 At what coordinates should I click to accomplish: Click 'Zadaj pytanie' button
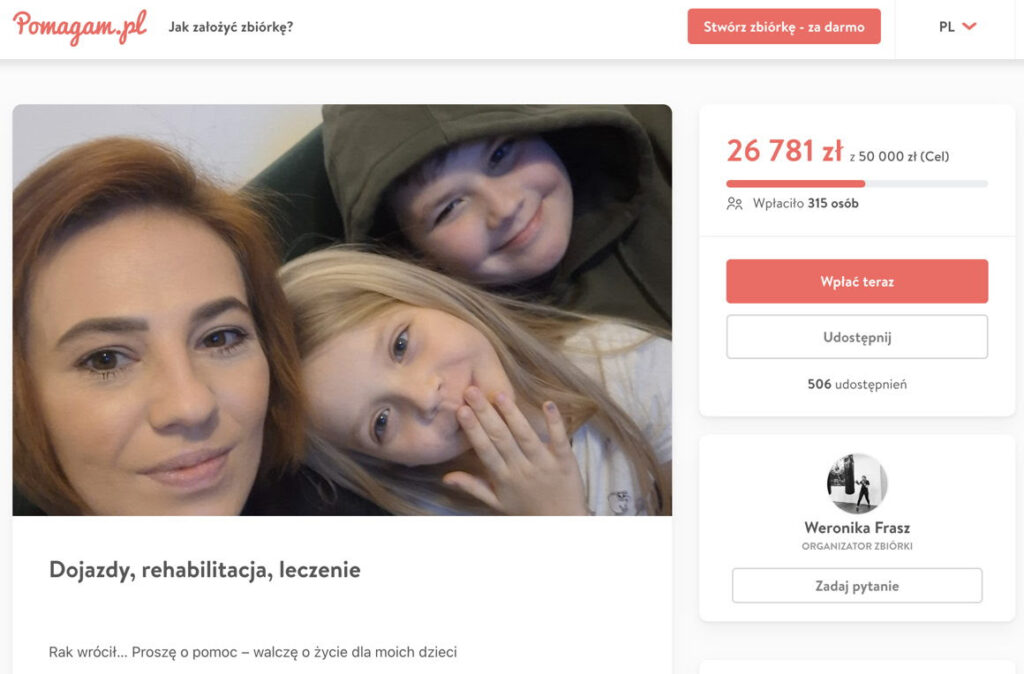point(857,586)
